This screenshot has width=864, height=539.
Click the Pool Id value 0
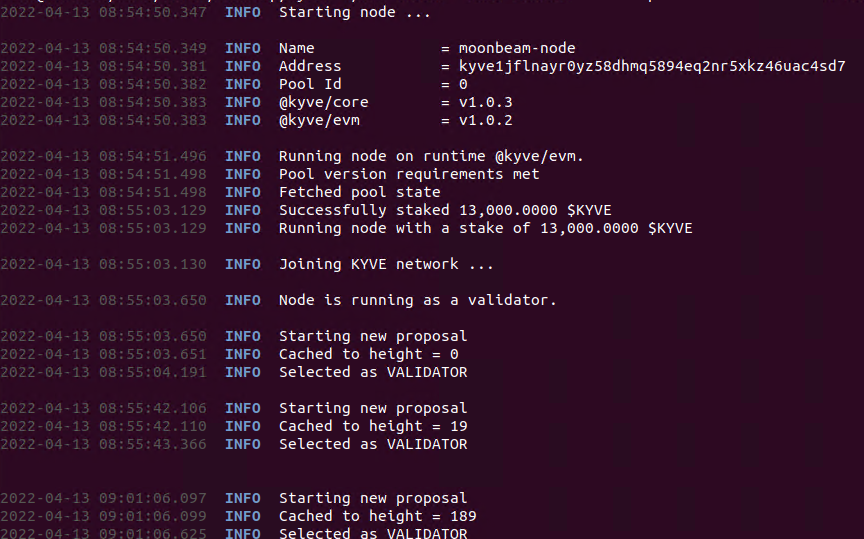463,84
